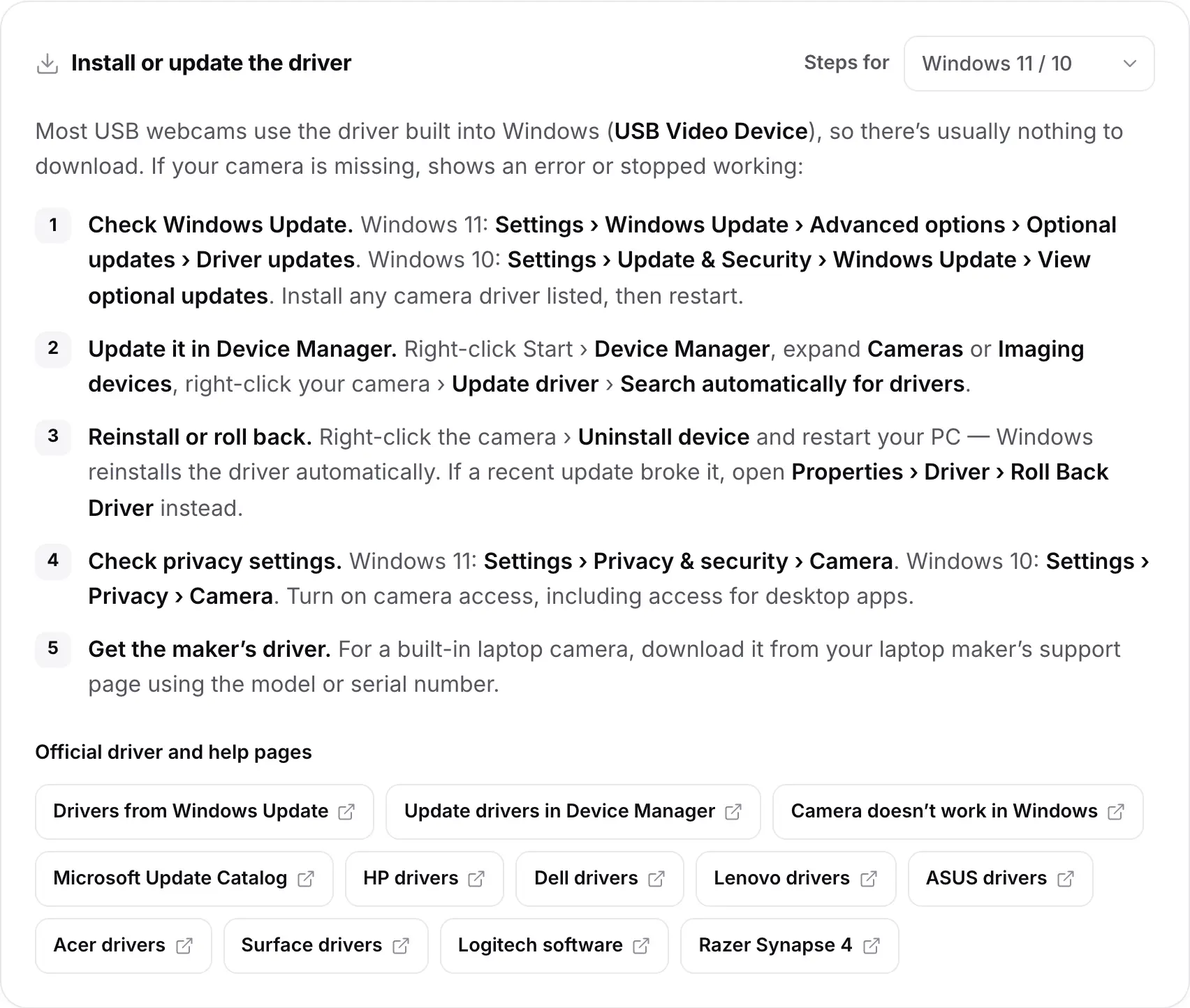
Task: Visit the Microsoft Update Catalog link
Action: click(x=184, y=878)
